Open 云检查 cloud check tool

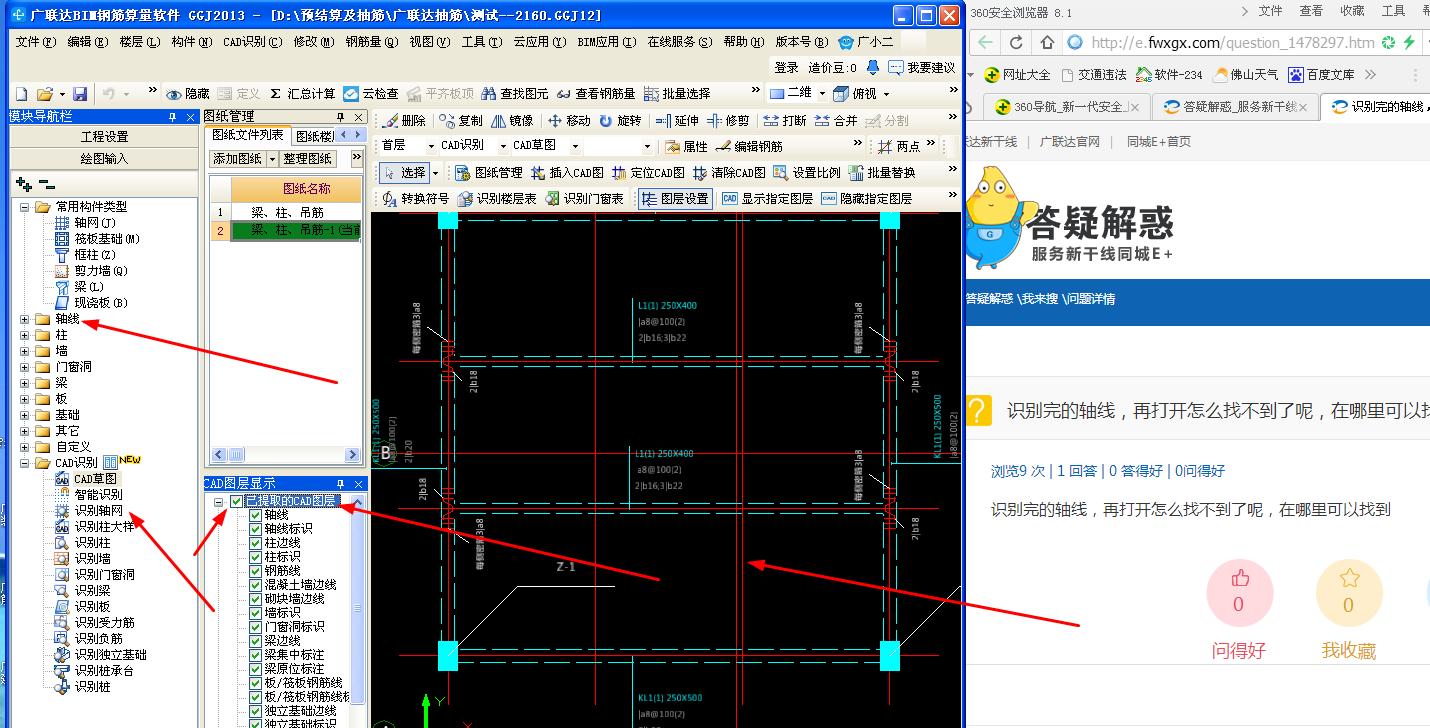[371, 93]
